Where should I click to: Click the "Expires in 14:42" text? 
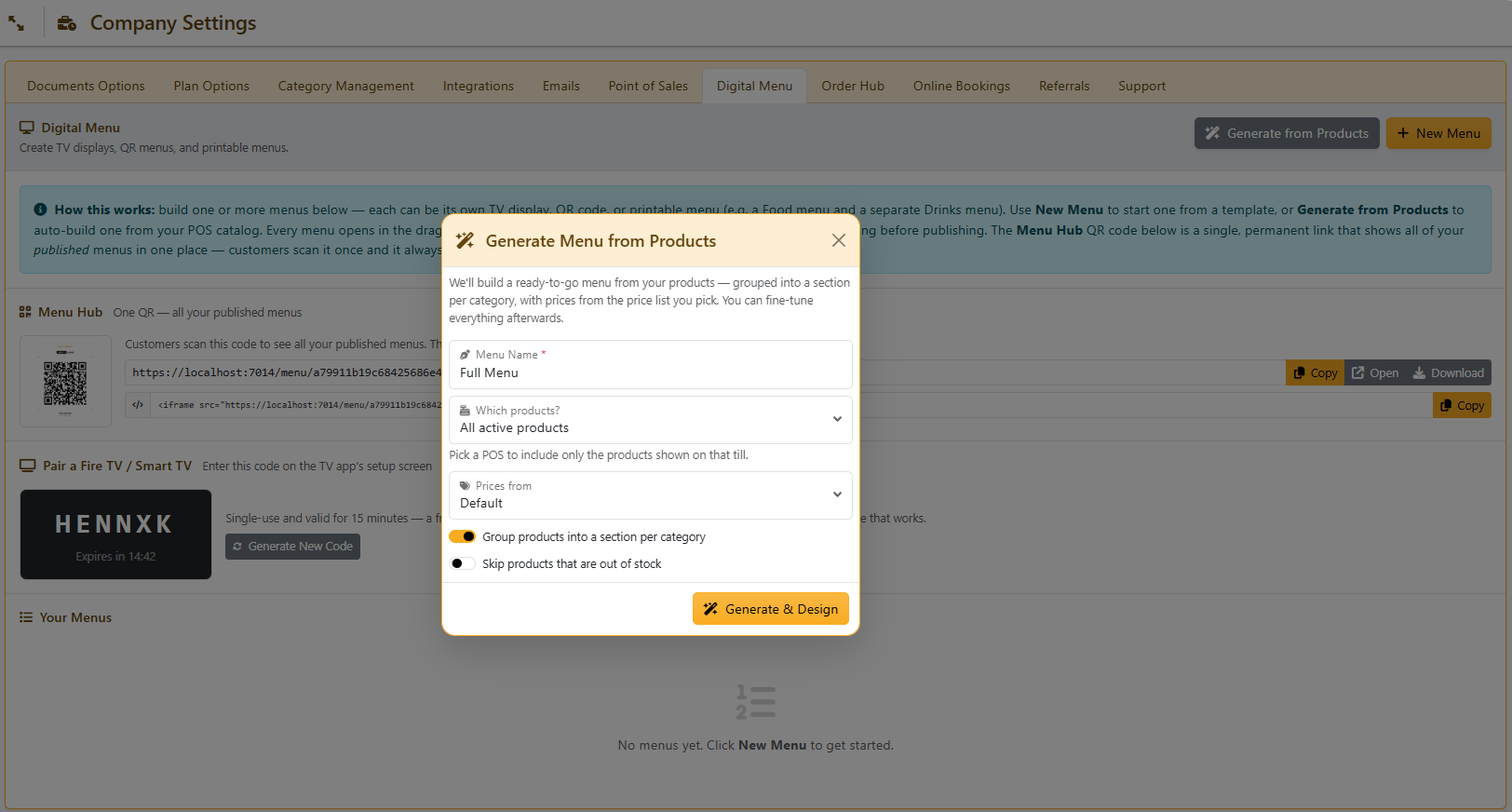click(115, 557)
